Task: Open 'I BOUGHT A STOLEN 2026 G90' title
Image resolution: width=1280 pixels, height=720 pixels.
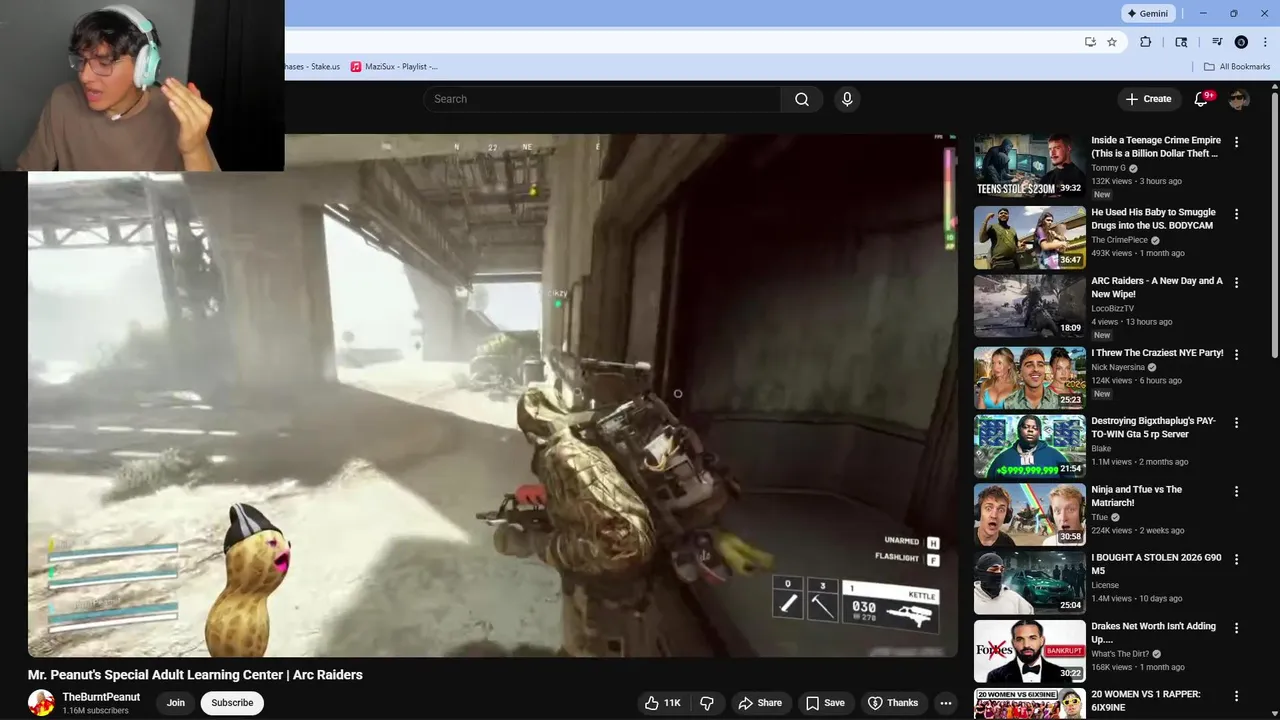Action: click(x=1156, y=564)
